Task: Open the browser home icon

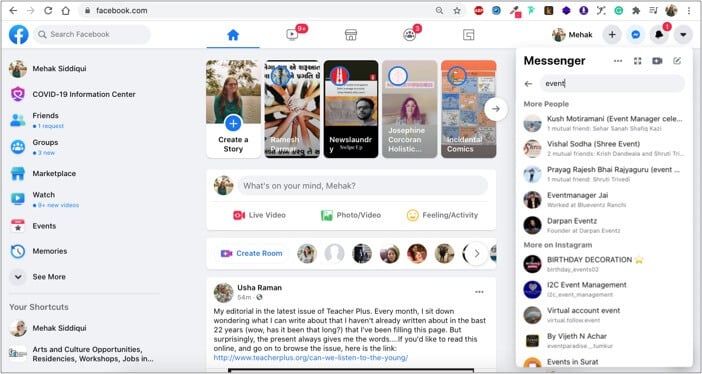Action: coord(66,10)
